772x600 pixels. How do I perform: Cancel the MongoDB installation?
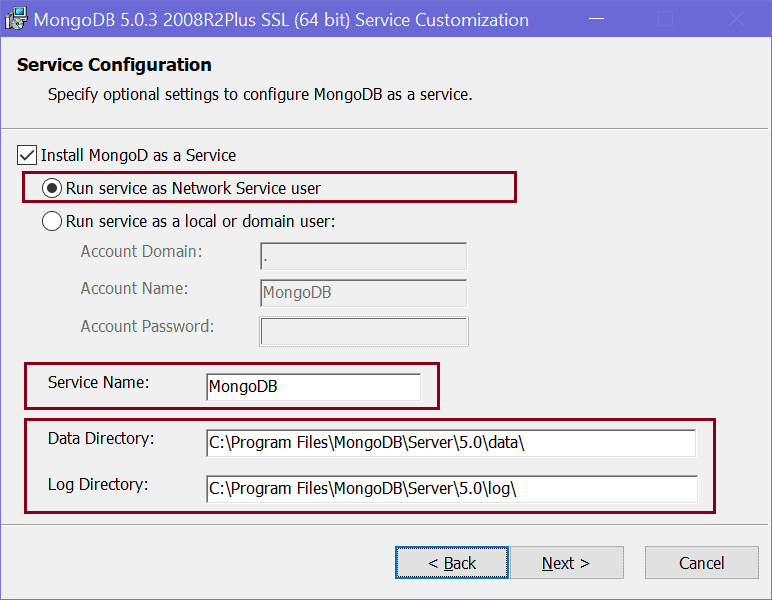pyautogui.click(x=701, y=563)
